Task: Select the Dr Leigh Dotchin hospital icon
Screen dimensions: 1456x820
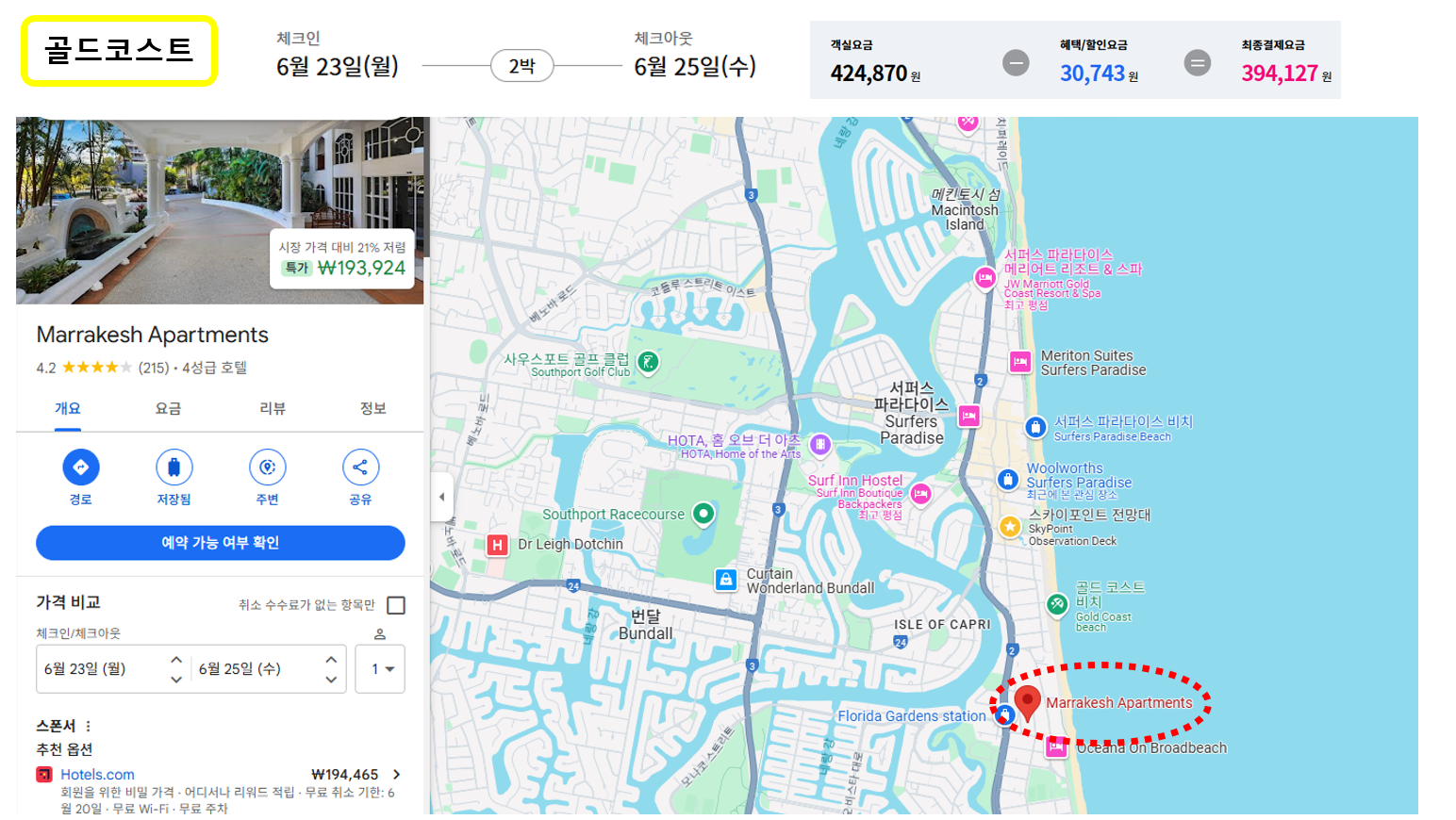Action: tap(497, 544)
